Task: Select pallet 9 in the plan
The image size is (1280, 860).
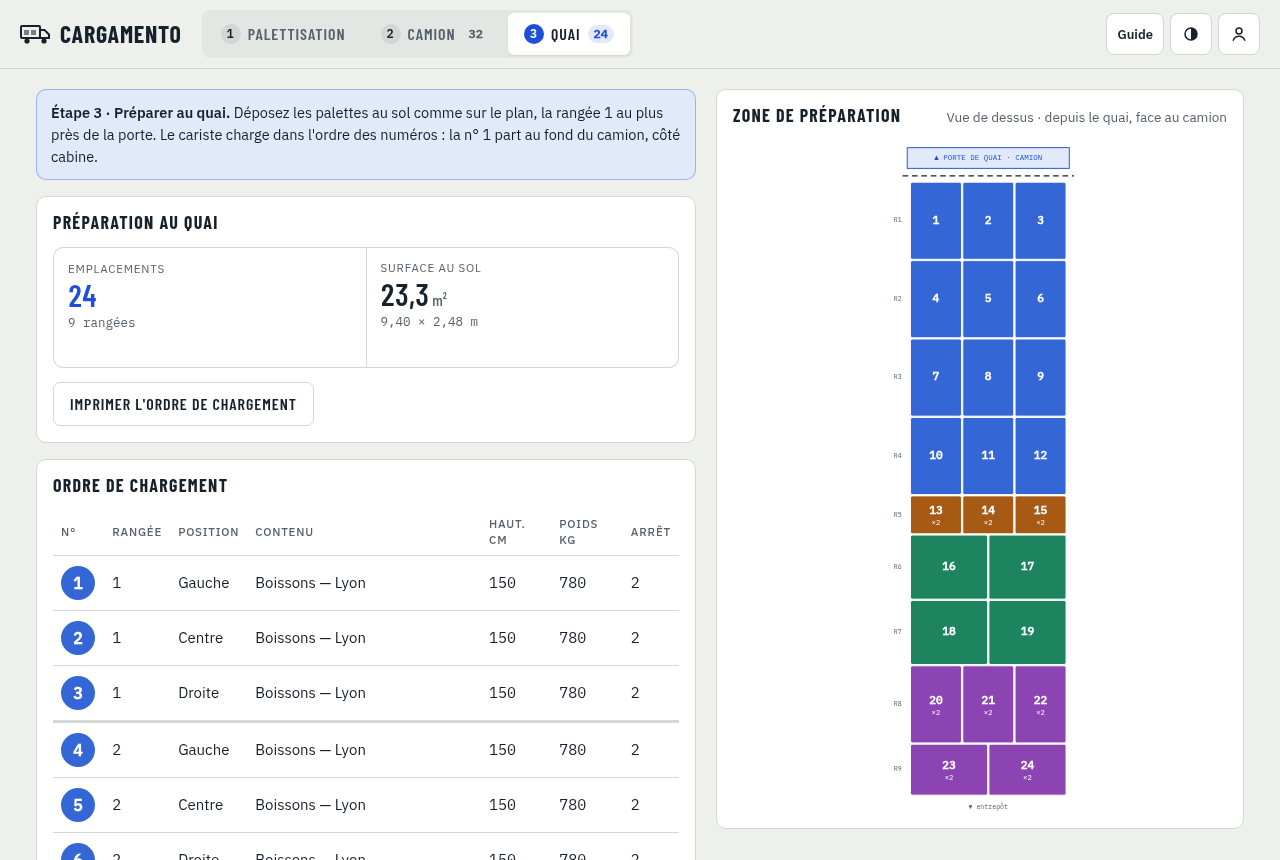Action: 1040,377
